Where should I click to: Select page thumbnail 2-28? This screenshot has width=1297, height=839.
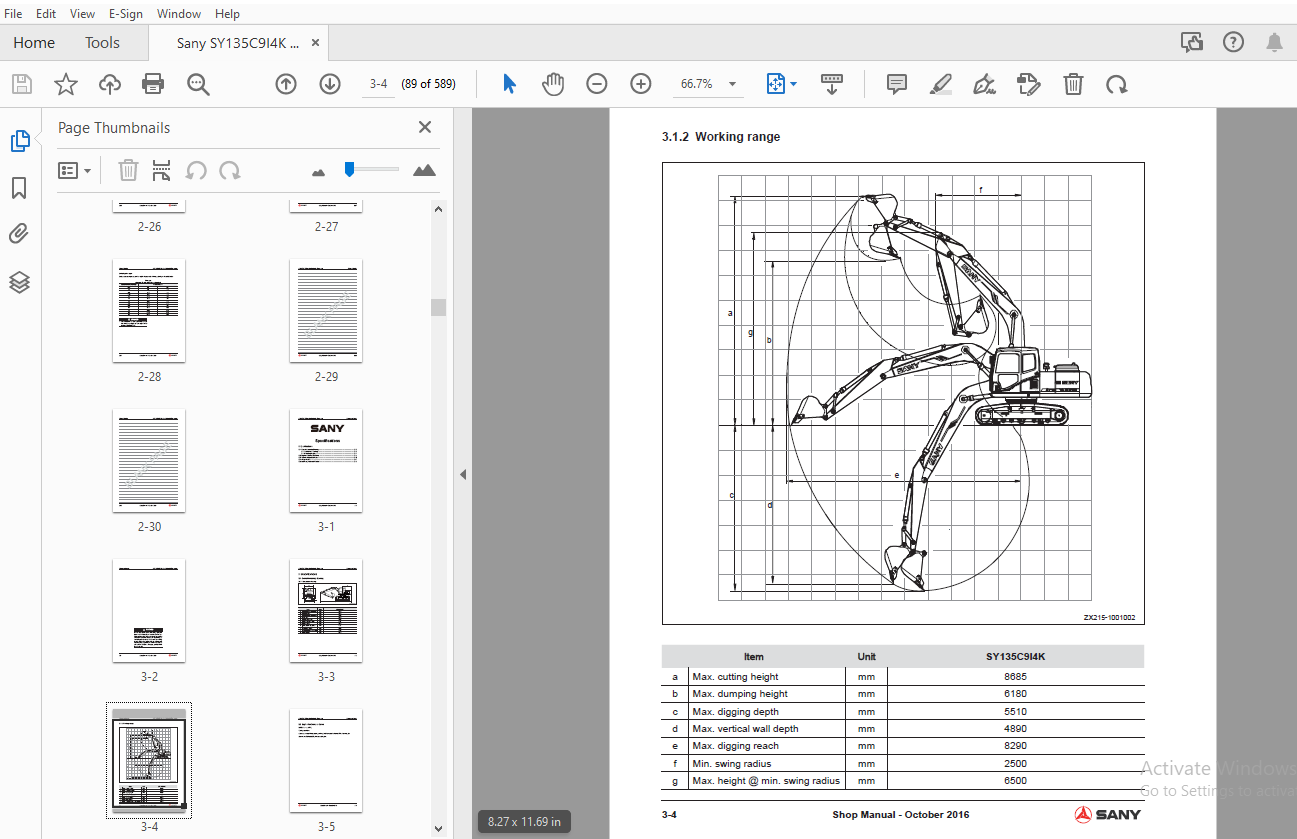[149, 311]
